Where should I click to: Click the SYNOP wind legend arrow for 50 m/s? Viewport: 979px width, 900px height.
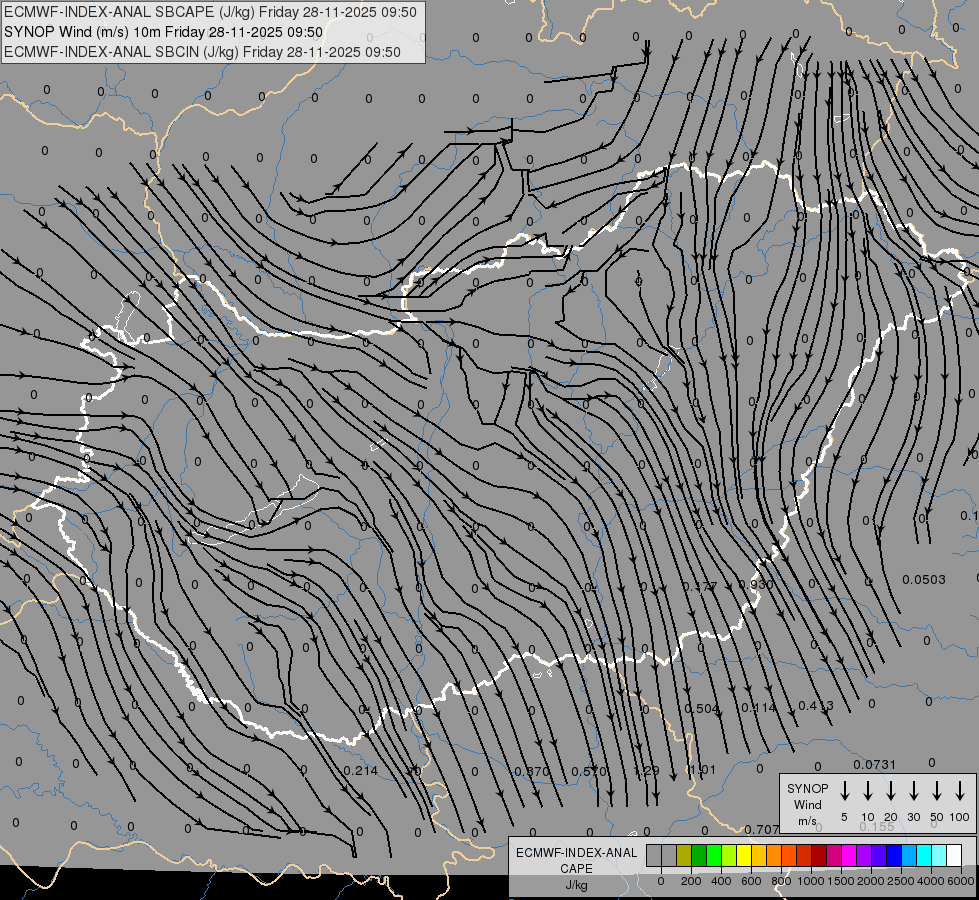(x=937, y=790)
